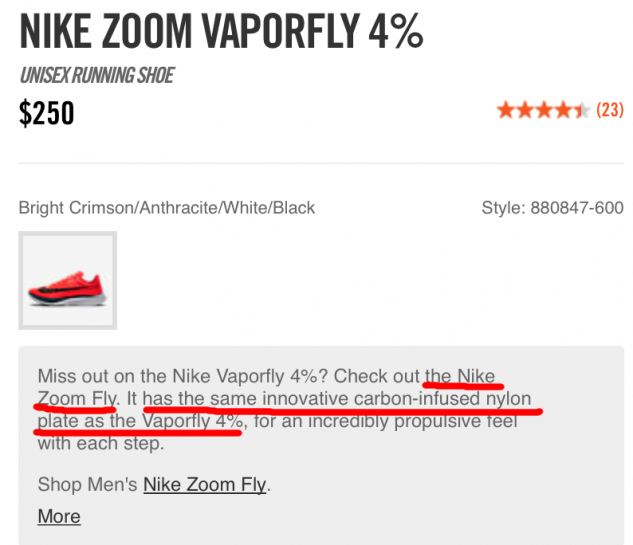Screen dimensions: 633x545
Task: Click the fourth orange rating star
Action: (562, 111)
